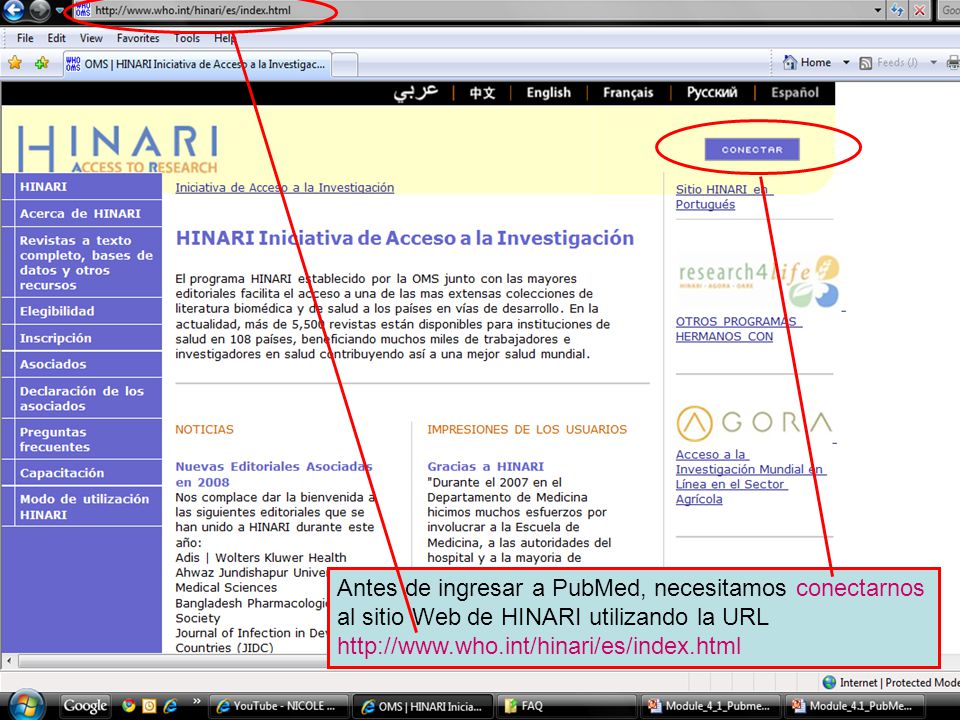
Task: Select the OMS HINARI browser tab
Action: [x=197, y=64]
